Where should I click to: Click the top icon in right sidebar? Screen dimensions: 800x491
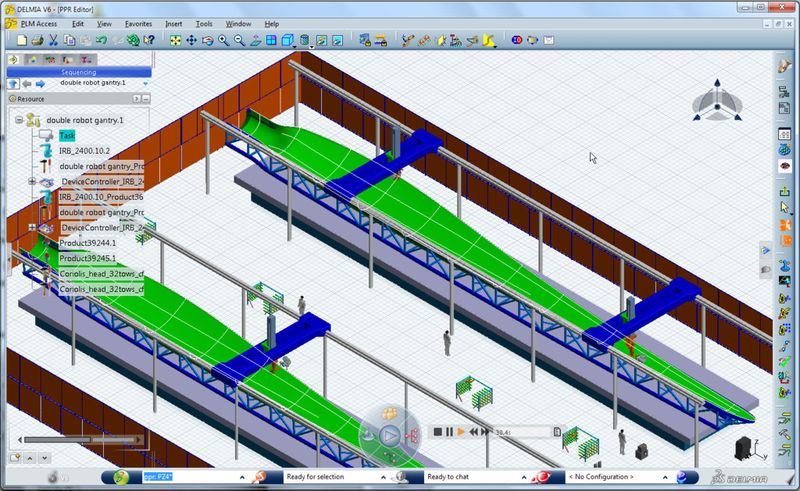[785, 65]
